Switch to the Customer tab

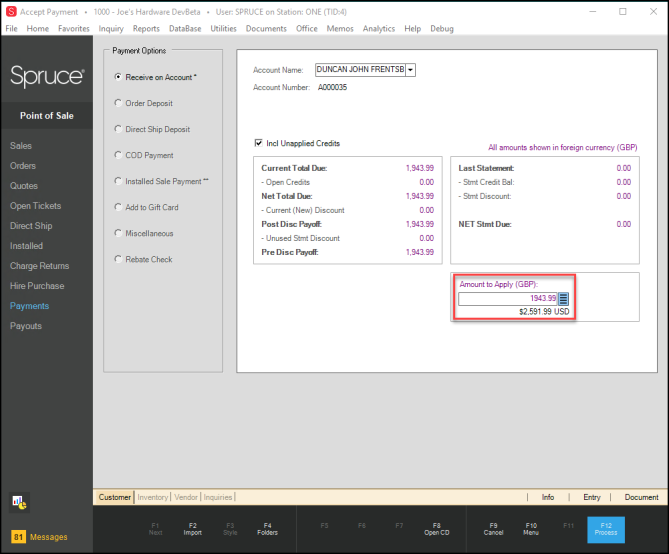point(115,497)
